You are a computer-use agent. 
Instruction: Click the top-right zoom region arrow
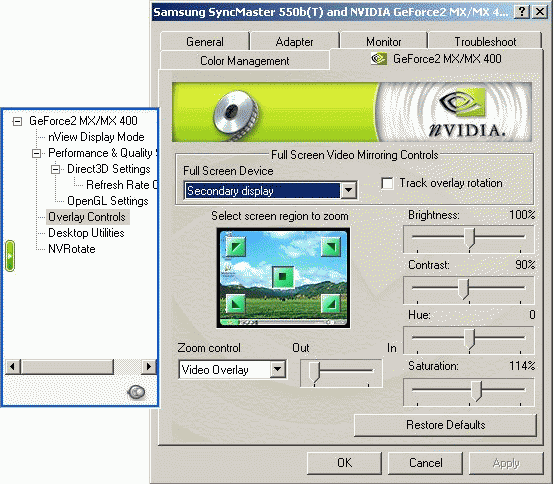click(x=331, y=246)
